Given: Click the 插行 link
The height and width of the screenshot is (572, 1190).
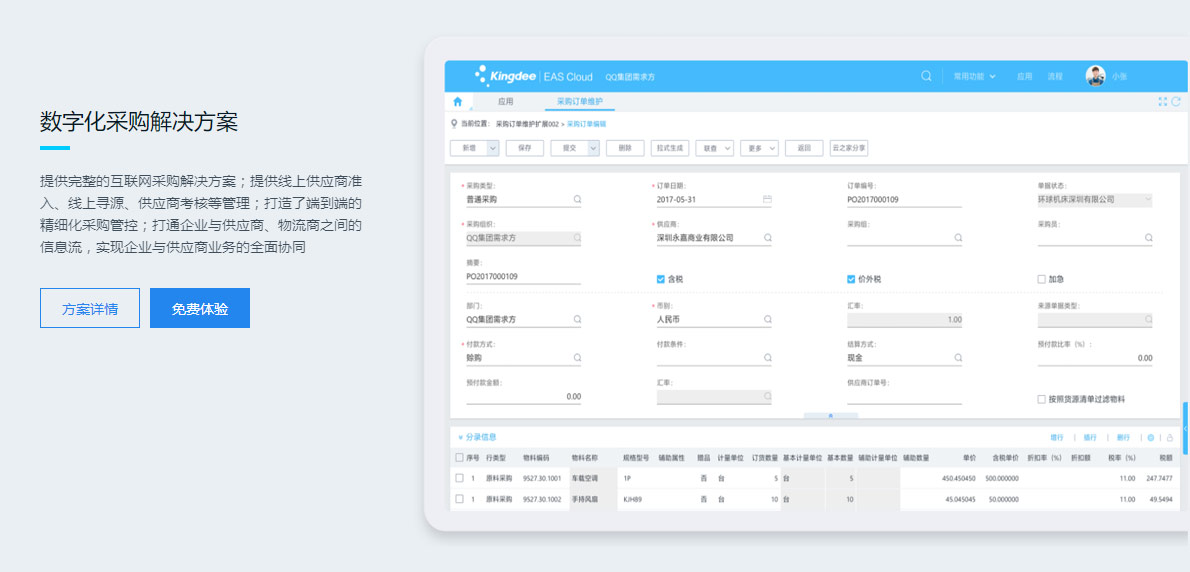Looking at the screenshot, I should 1090,438.
